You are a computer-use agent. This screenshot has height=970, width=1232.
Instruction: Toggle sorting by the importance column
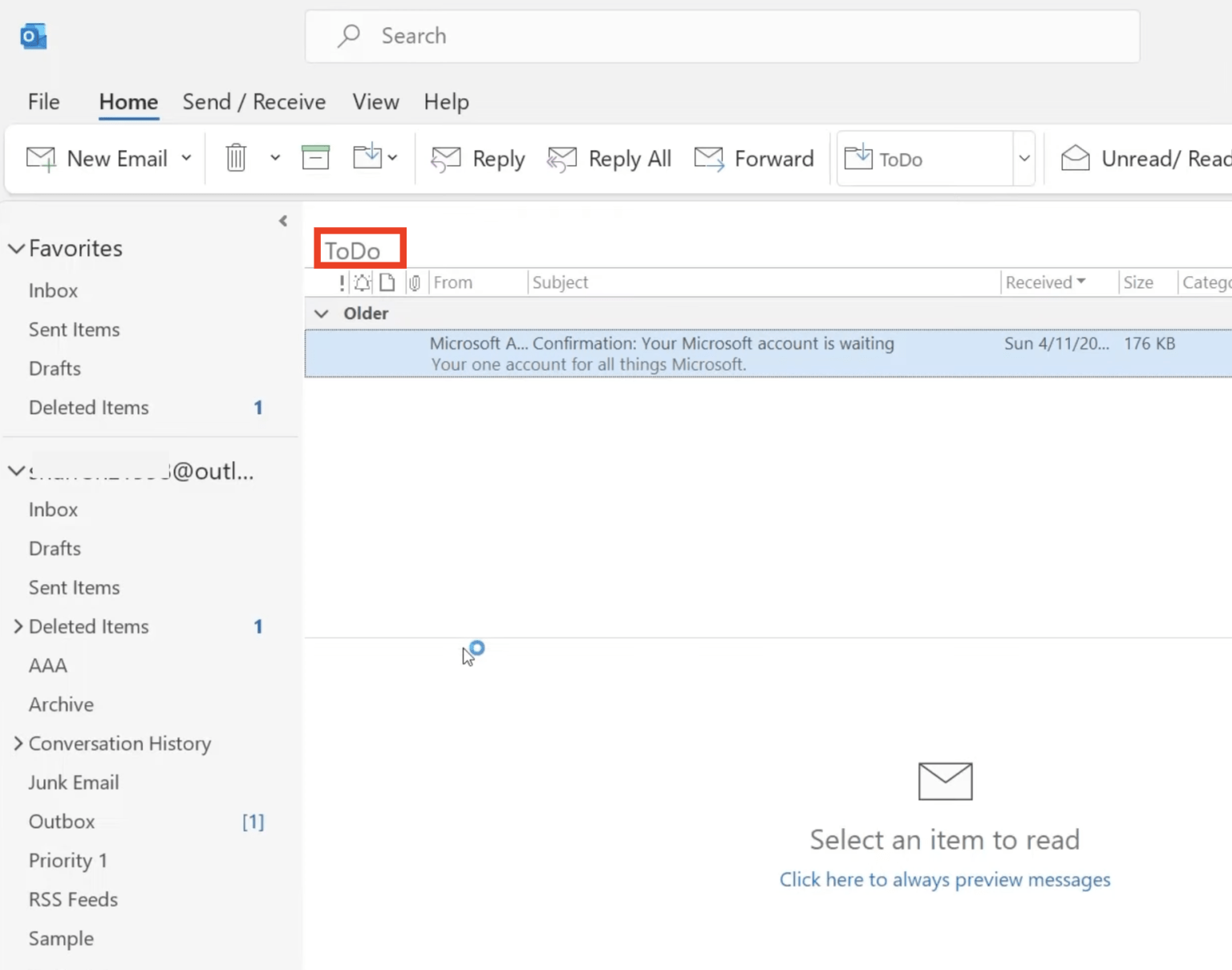tap(341, 282)
